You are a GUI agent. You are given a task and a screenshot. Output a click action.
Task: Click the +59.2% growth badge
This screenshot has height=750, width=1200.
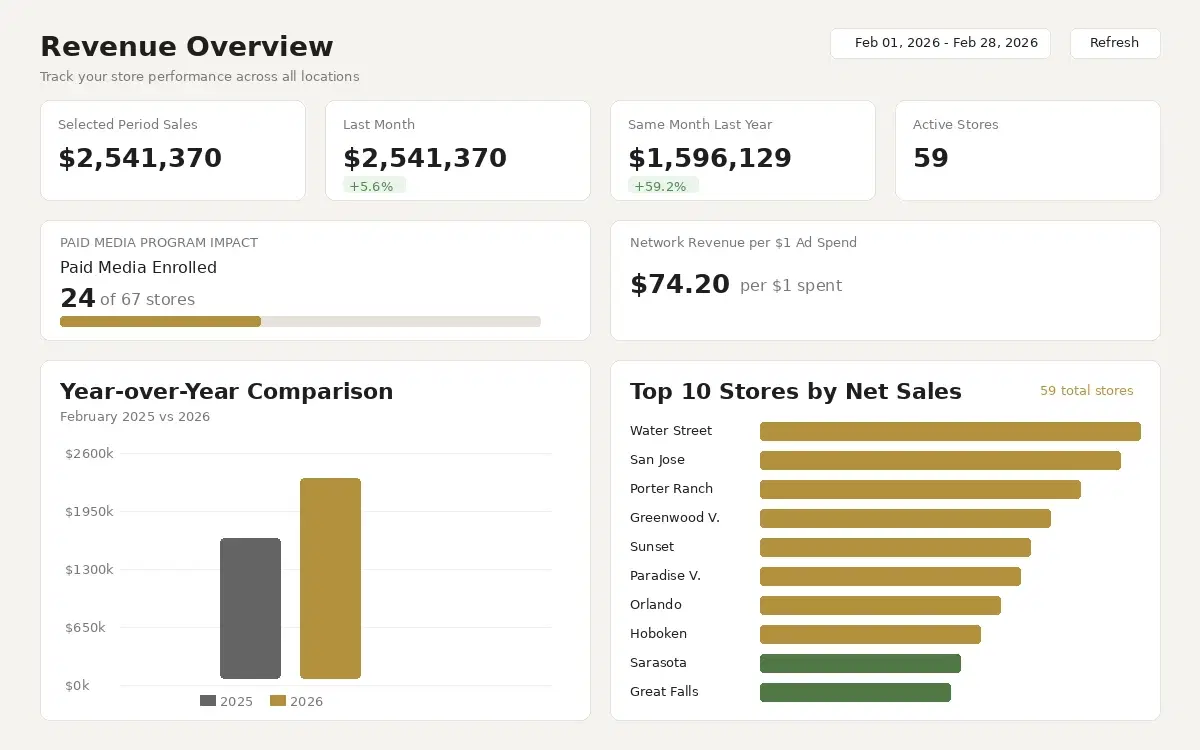661,185
